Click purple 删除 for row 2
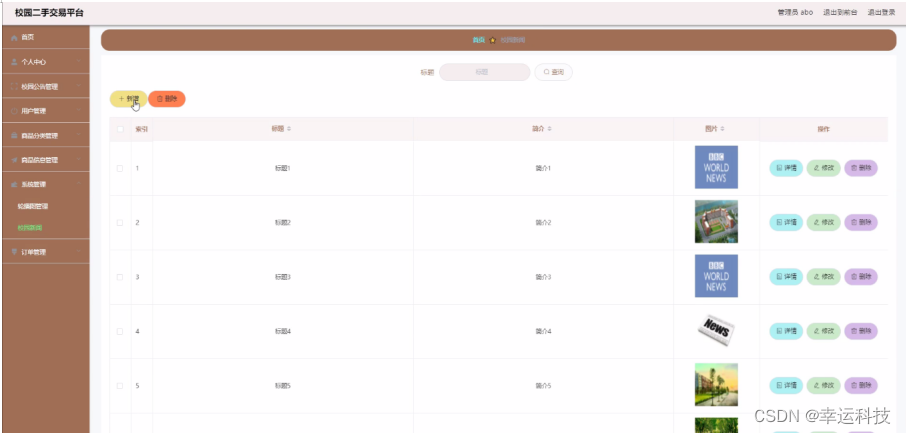Viewport: 906px width, 434px height. (861, 222)
